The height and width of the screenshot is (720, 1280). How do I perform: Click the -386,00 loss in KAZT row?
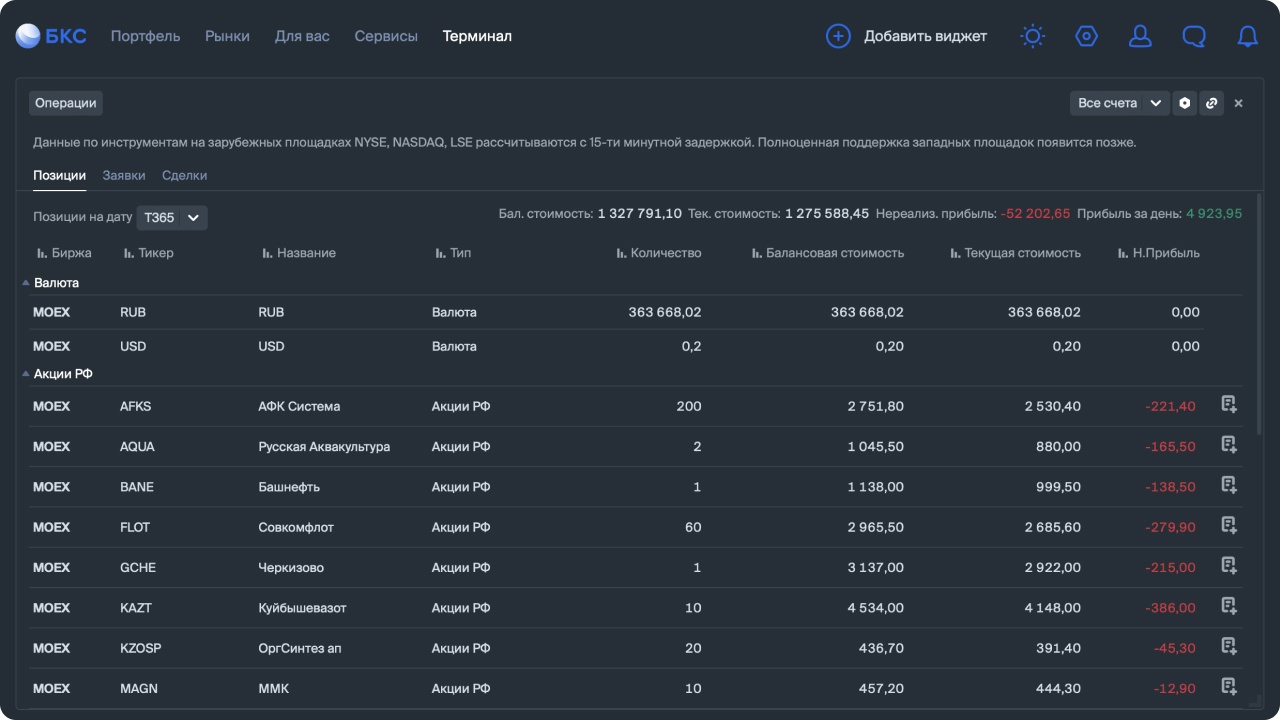point(1171,607)
